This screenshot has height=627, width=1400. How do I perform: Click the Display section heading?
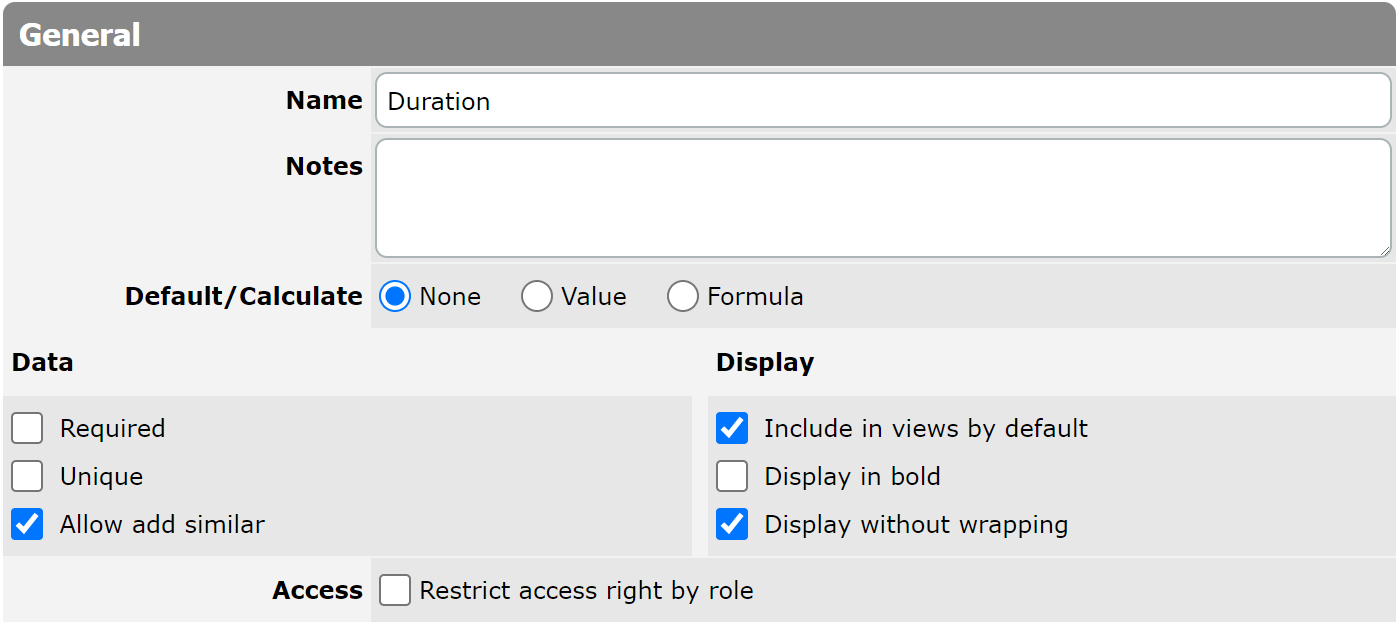click(x=765, y=362)
